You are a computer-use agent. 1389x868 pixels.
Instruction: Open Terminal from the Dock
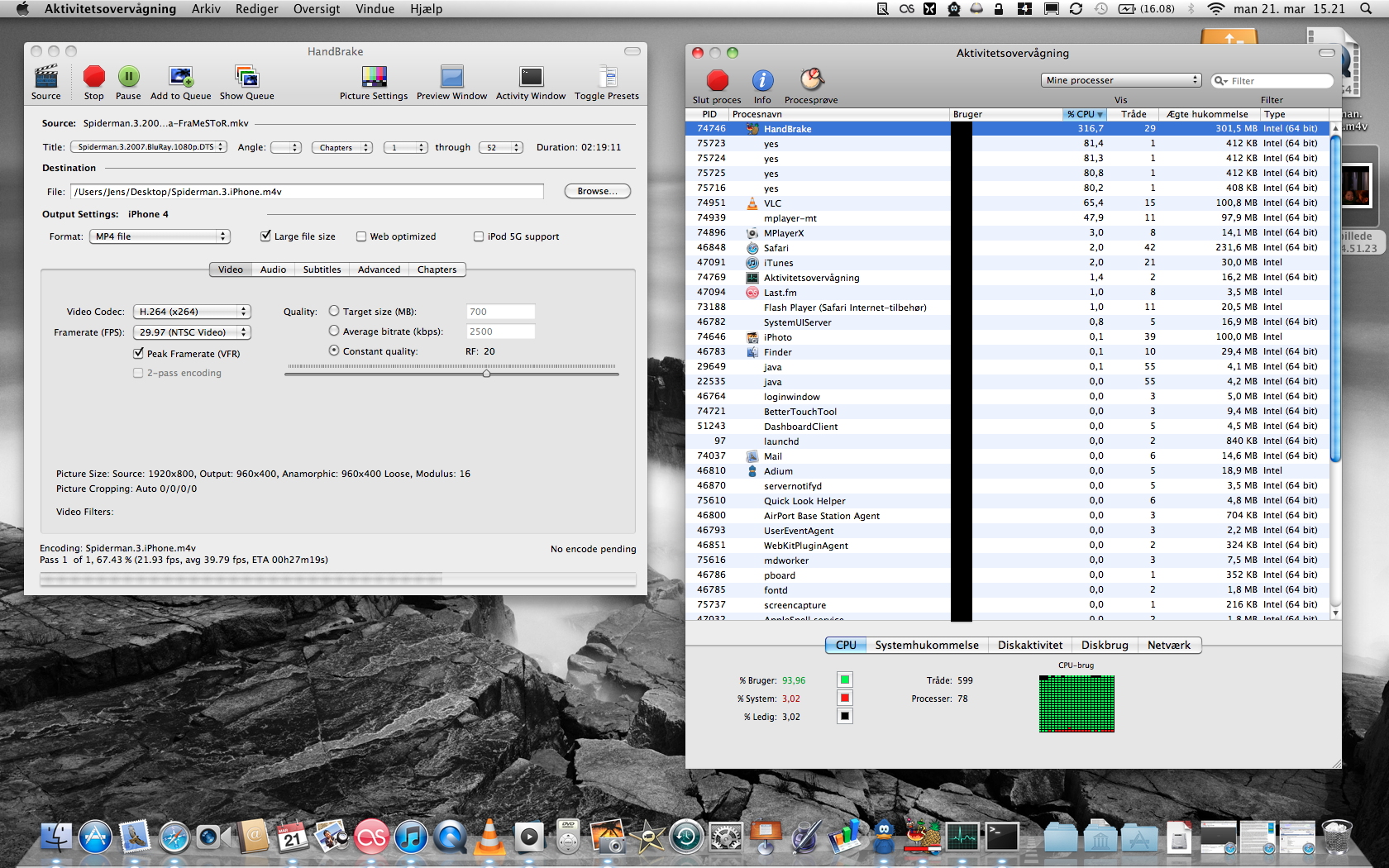point(1001,837)
